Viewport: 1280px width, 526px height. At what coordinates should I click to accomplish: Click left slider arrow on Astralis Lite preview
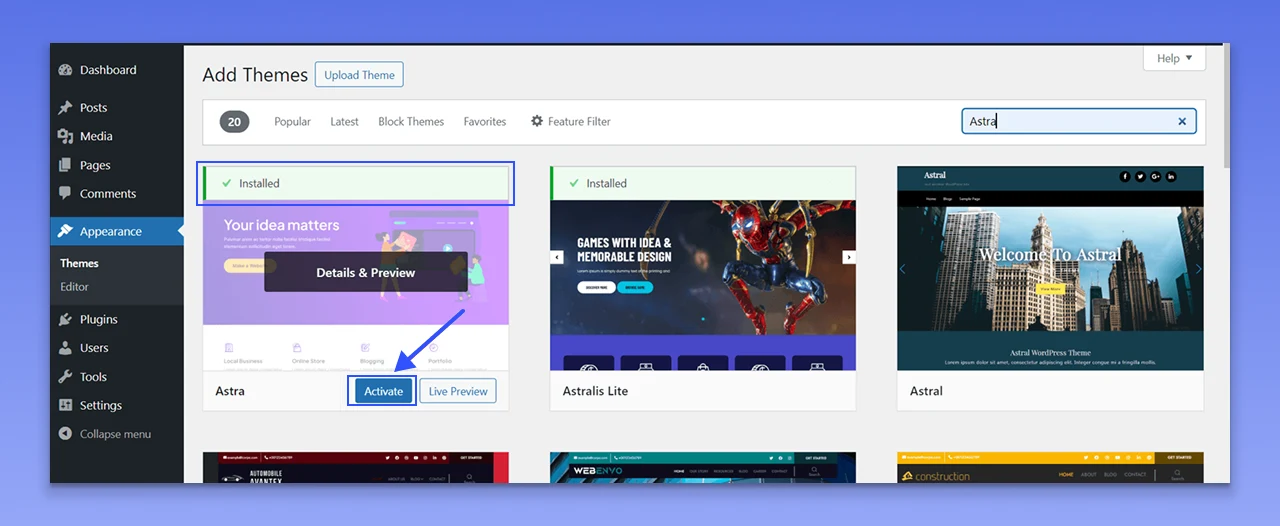pos(558,257)
